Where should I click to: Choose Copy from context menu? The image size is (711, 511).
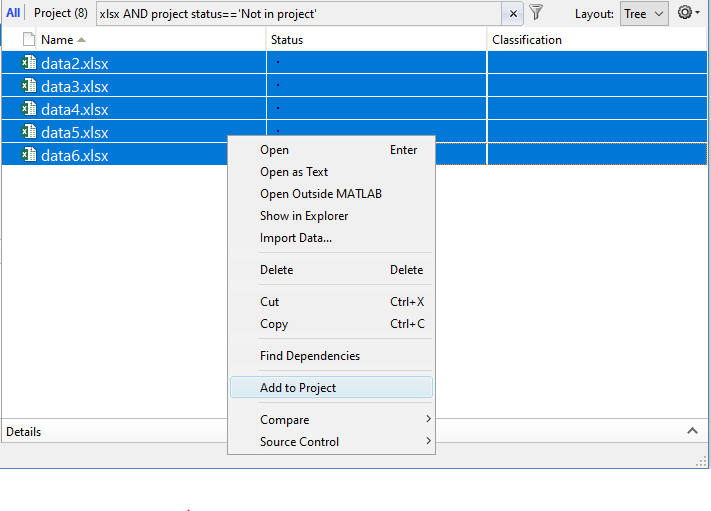[x=331, y=324]
